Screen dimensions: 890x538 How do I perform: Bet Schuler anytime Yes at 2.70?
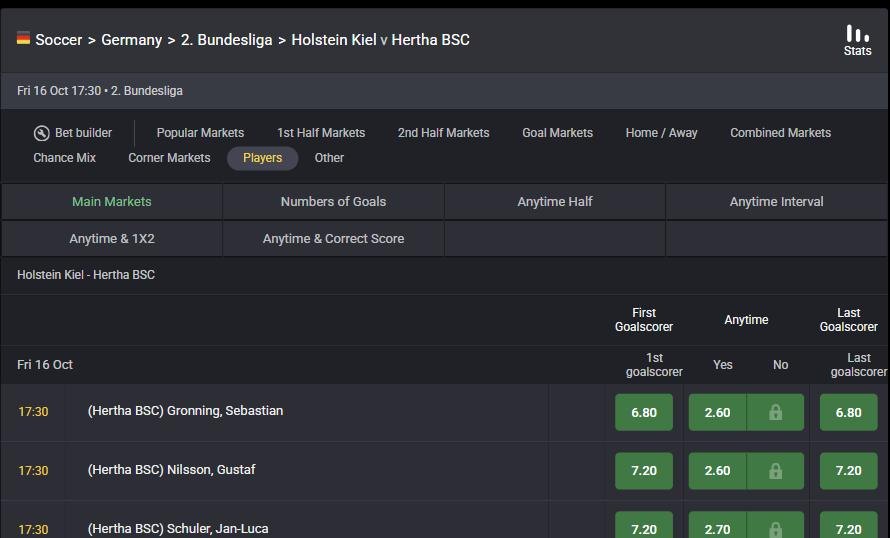tap(717, 525)
